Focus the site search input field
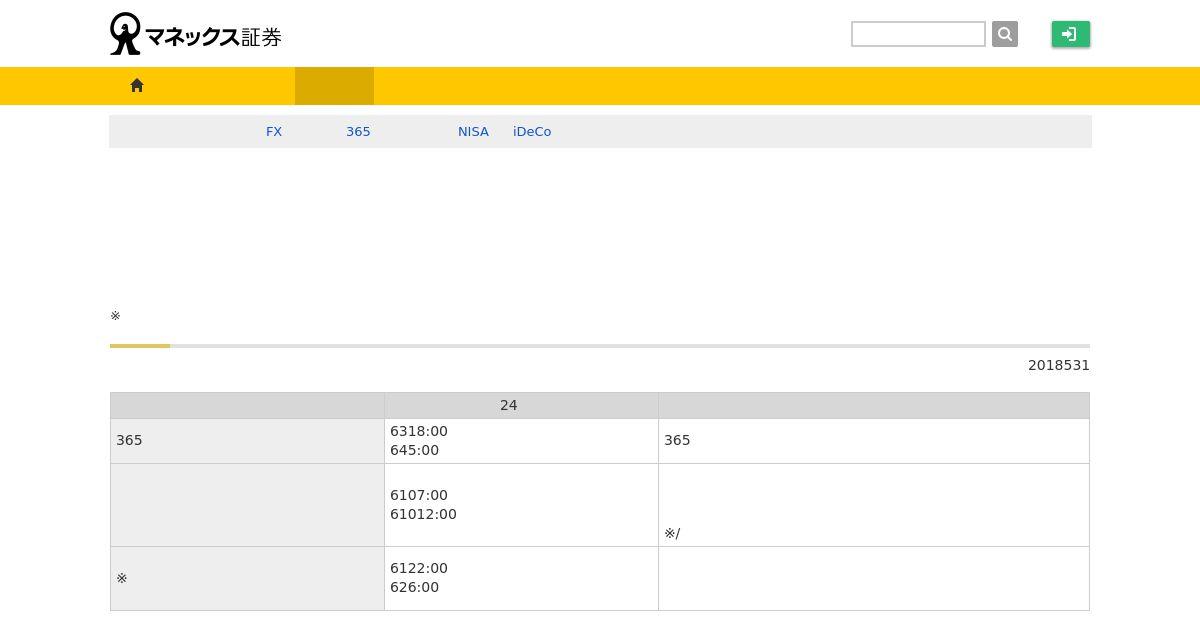The height and width of the screenshot is (630, 1200). pyautogui.click(x=918, y=34)
